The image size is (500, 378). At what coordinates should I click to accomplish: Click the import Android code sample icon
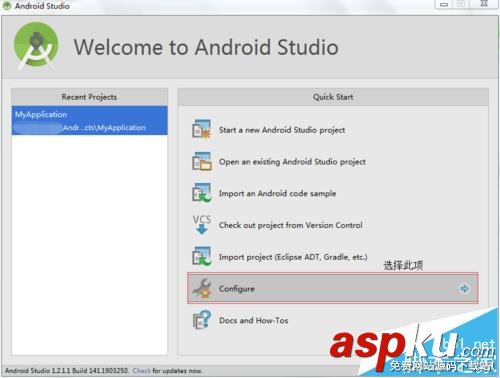[x=202, y=193]
